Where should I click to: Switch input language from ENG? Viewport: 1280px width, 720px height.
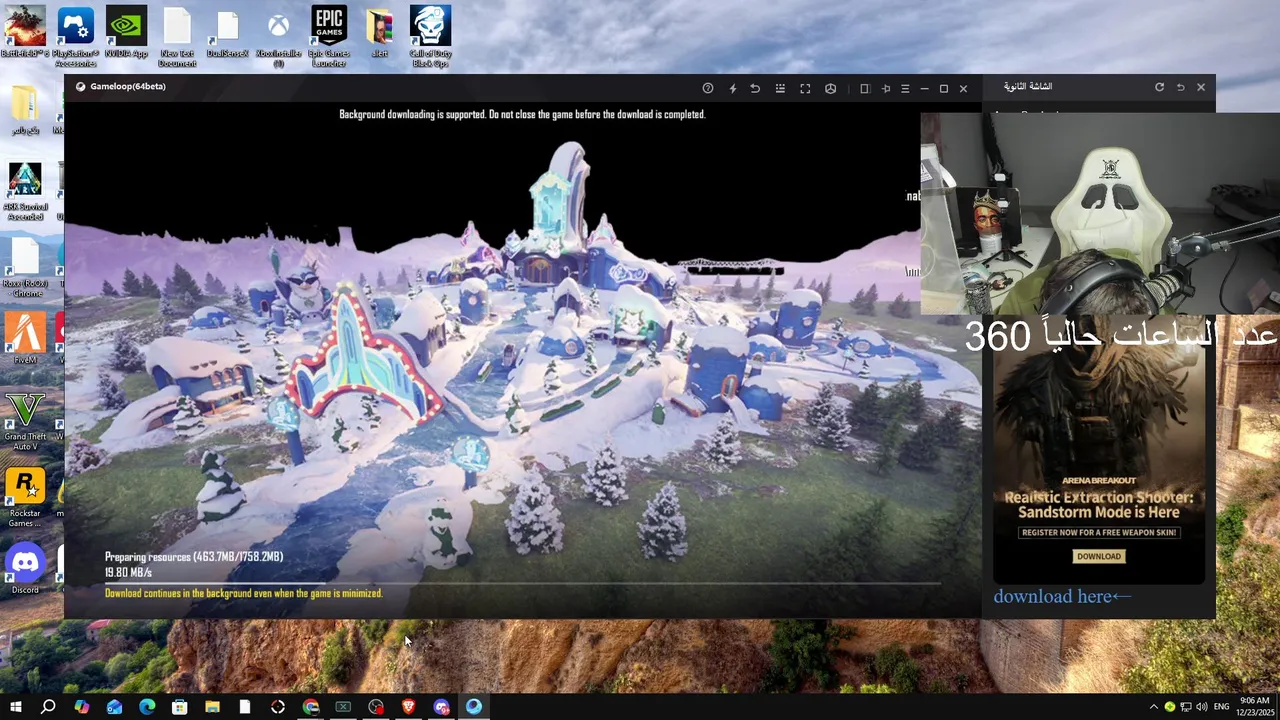[x=1221, y=707]
